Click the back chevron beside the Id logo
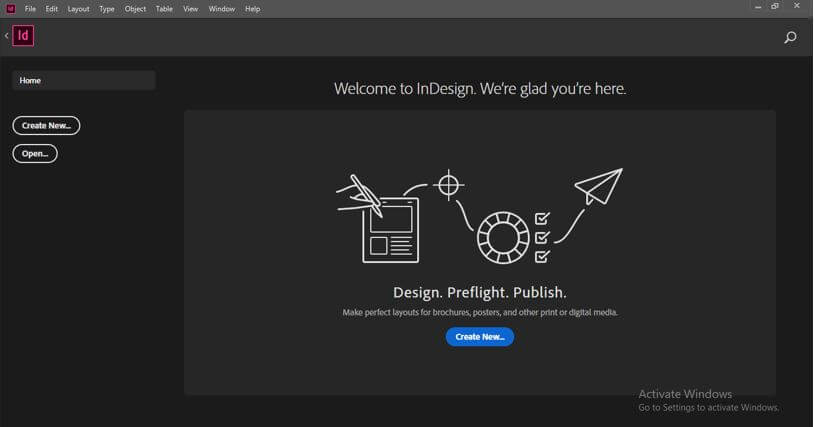This screenshot has height=427, width=815. click(6, 36)
